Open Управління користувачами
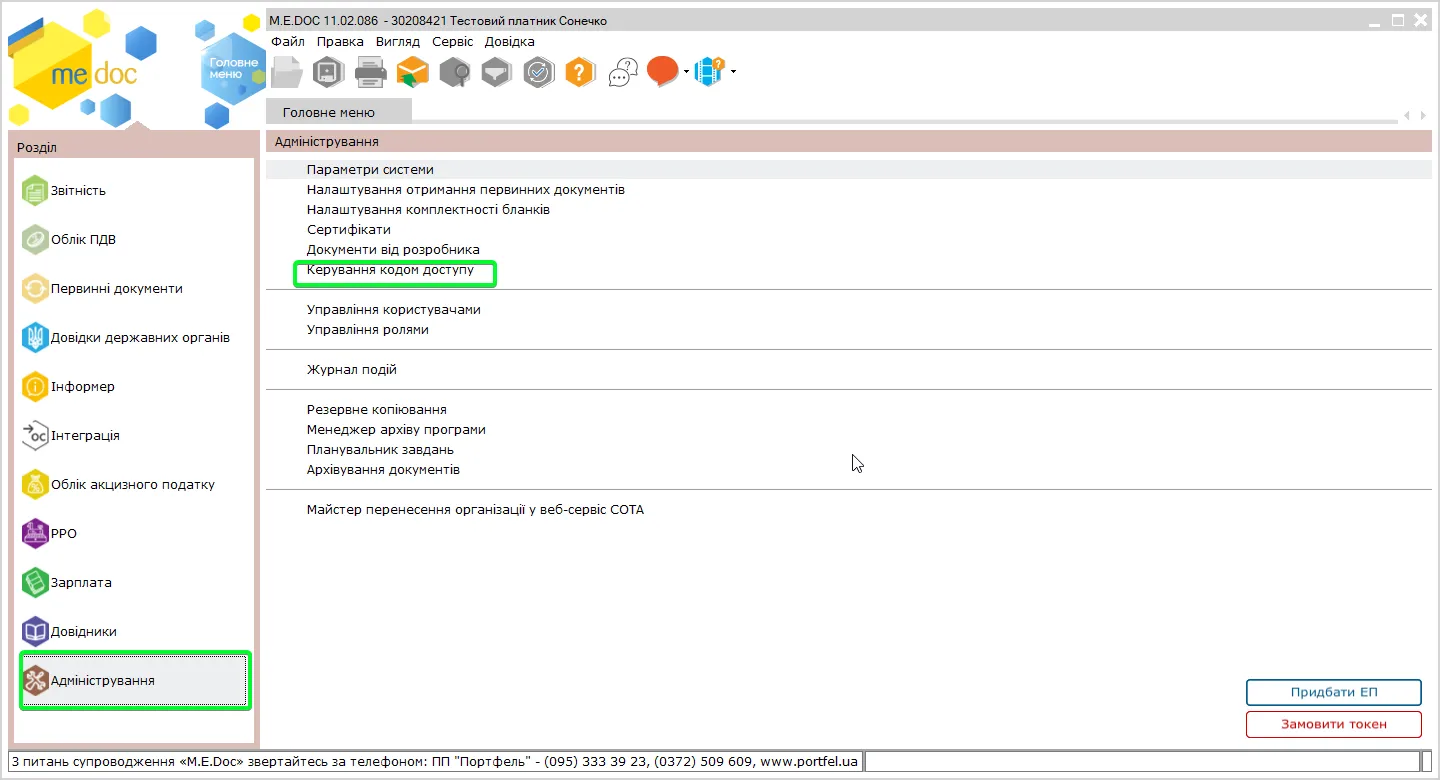The image size is (1440, 780). tap(393, 310)
